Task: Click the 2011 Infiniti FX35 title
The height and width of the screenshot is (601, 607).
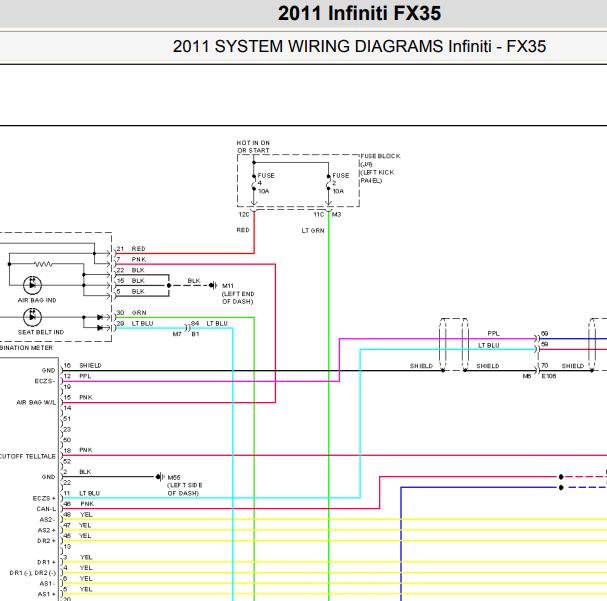Action: click(359, 14)
